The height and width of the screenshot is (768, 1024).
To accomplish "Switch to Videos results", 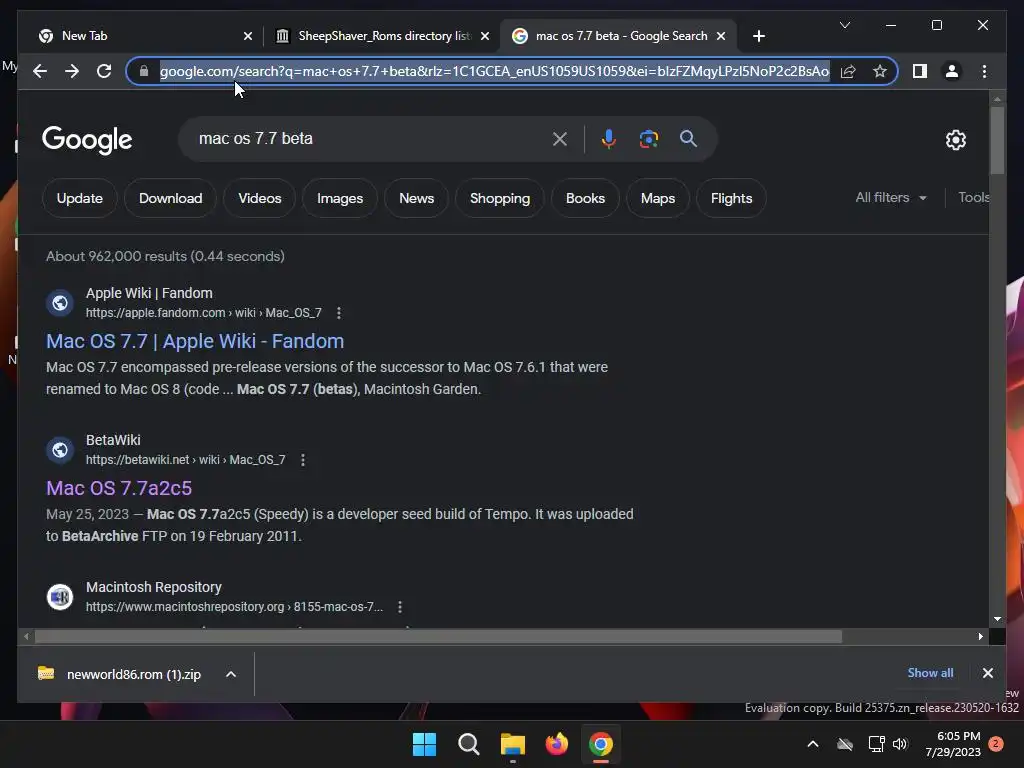I will [x=260, y=198].
